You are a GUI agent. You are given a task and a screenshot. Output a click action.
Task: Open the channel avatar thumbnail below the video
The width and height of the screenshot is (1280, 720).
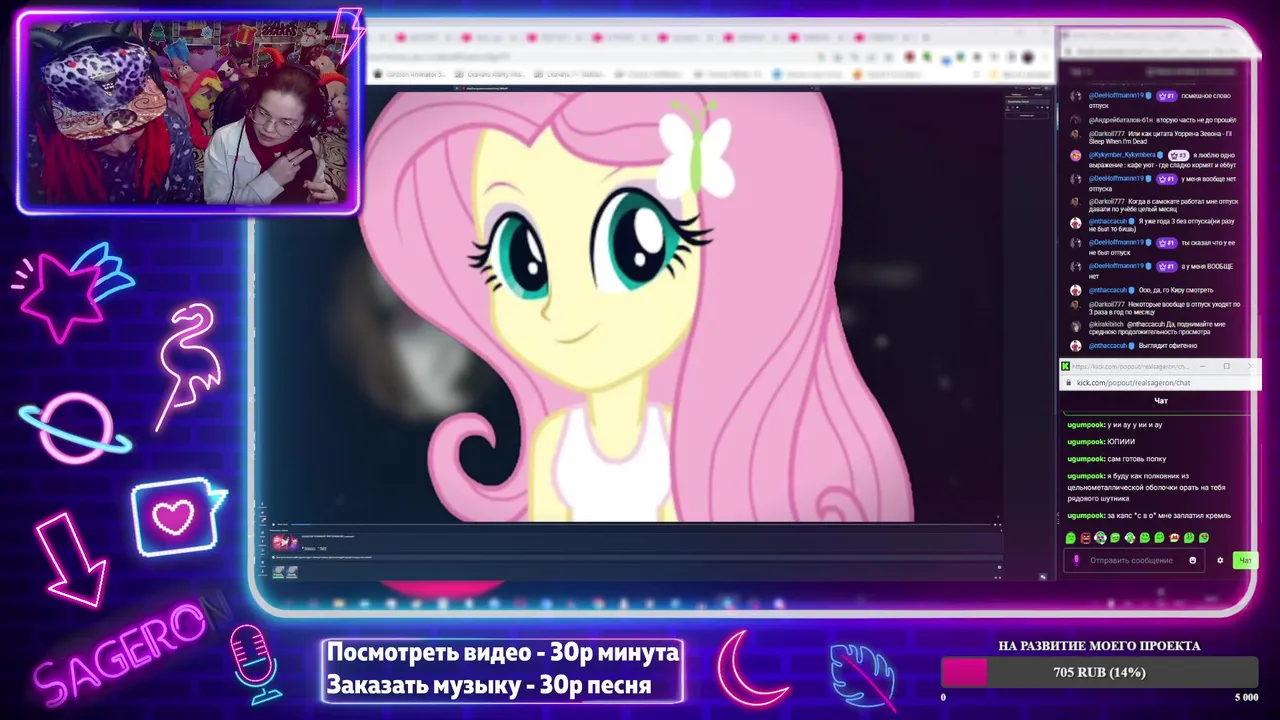tap(283, 542)
